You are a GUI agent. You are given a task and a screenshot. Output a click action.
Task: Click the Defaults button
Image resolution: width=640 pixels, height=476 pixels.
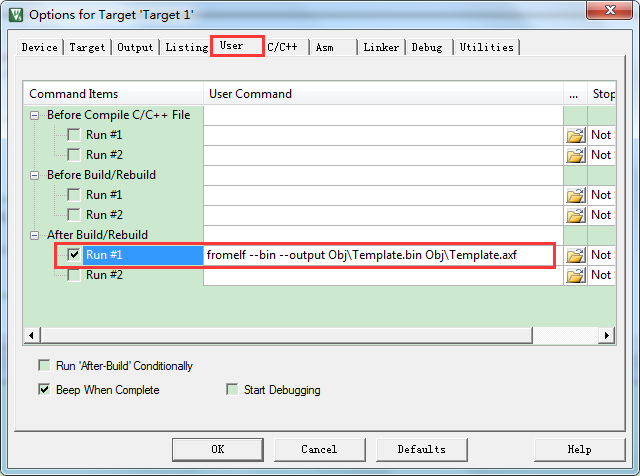pyautogui.click(x=421, y=449)
